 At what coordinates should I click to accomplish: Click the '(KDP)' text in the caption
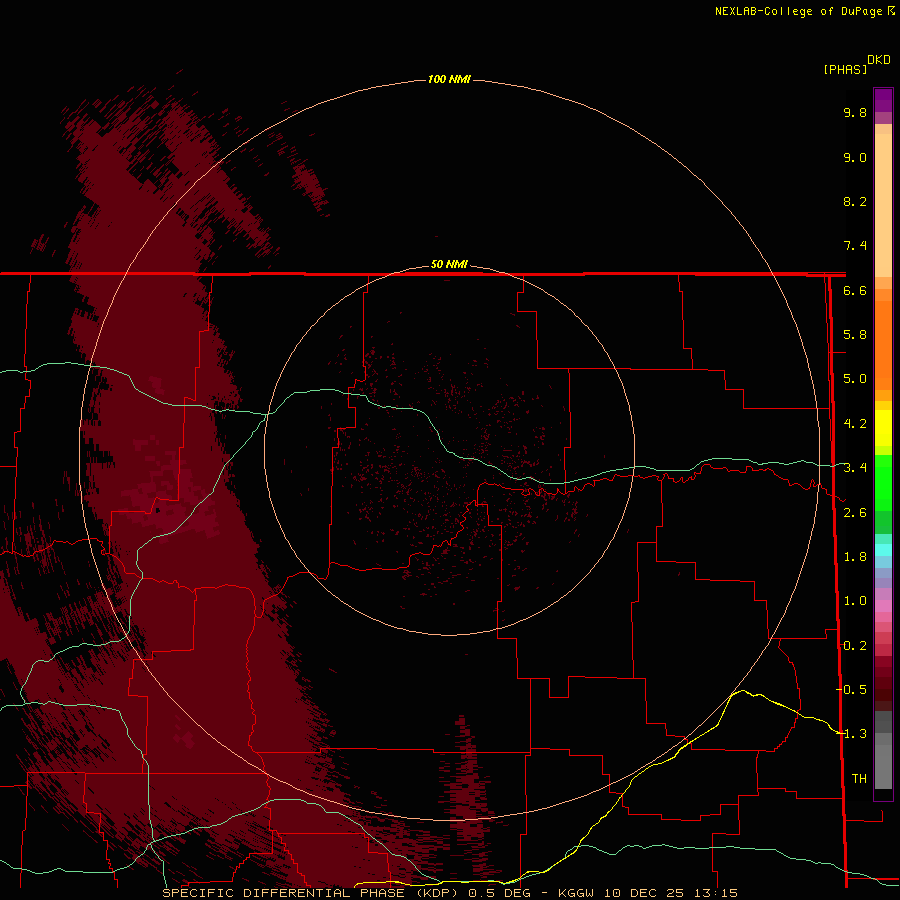[x=437, y=893]
